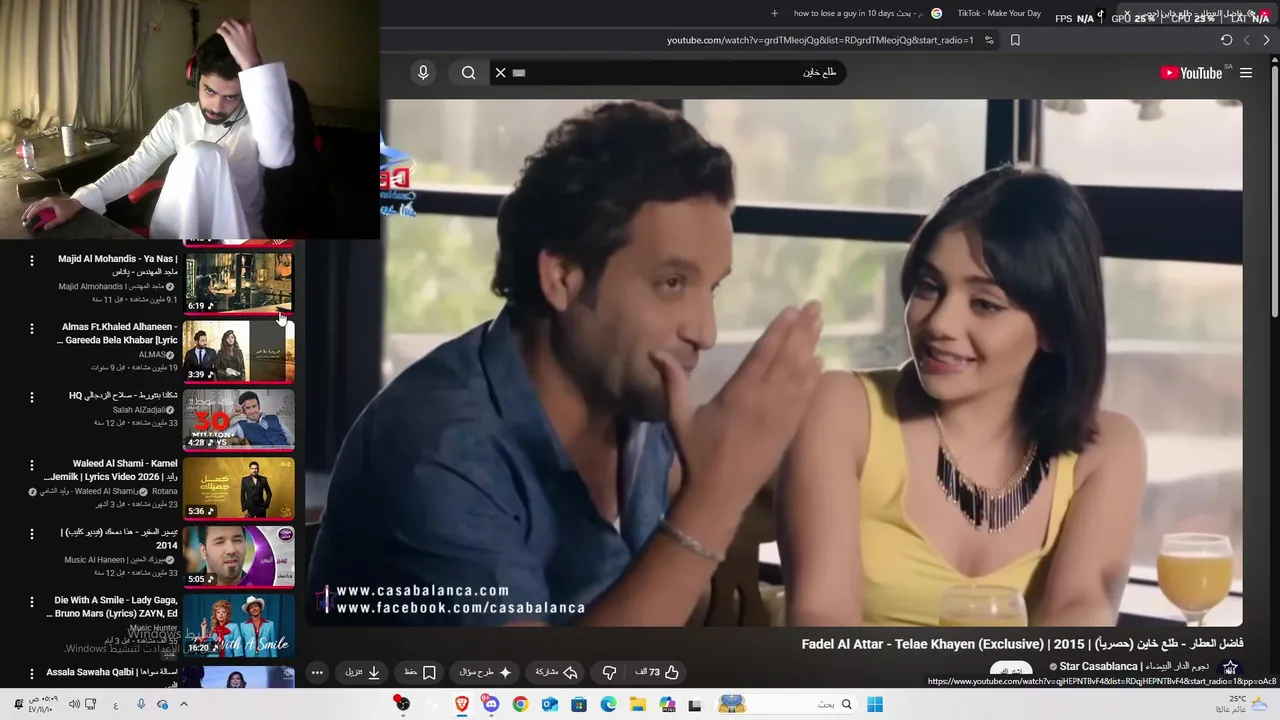Screen dimensions: 1280x720
Task: Open Microsoft Edge from taskbar
Action: click(x=608, y=704)
